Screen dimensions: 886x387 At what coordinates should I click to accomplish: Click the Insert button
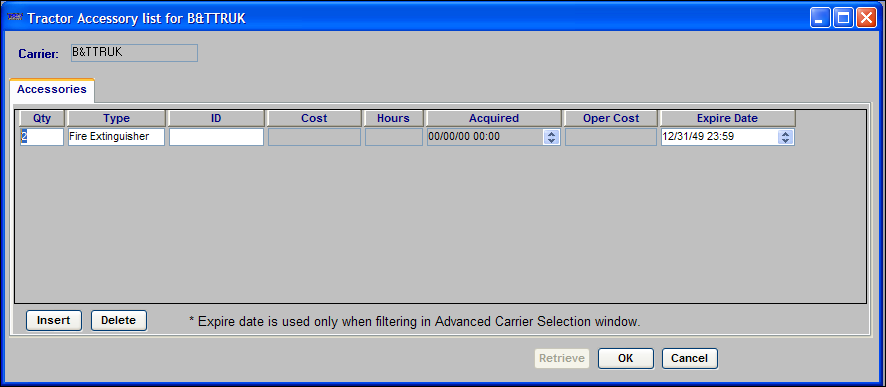(54, 320)
